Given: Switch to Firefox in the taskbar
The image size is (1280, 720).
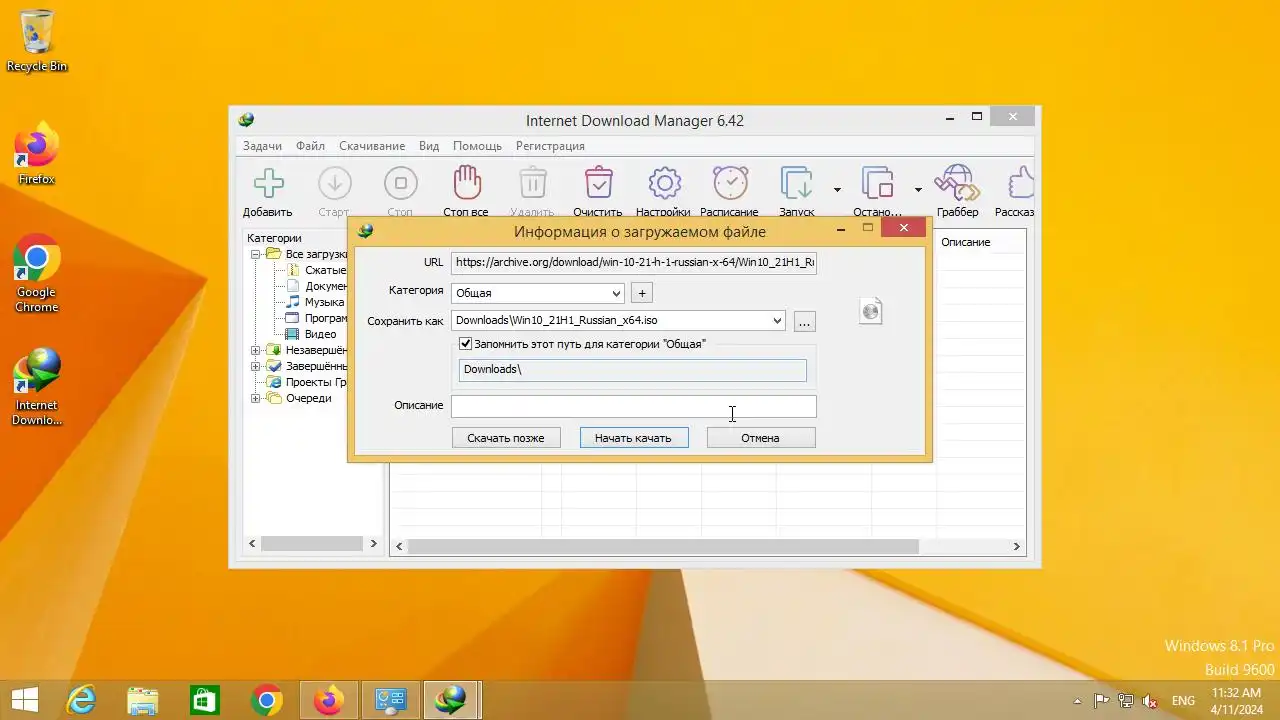Looking at the screenshot, I should pyautogui.click(x=328, y=700).
